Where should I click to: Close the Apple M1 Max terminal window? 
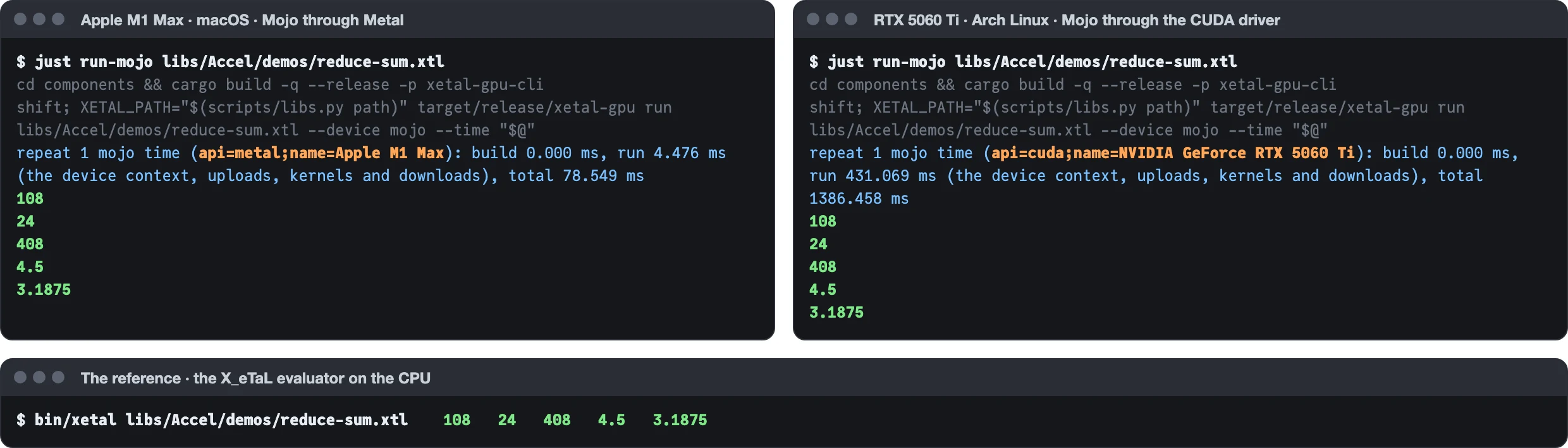point(20,19)
